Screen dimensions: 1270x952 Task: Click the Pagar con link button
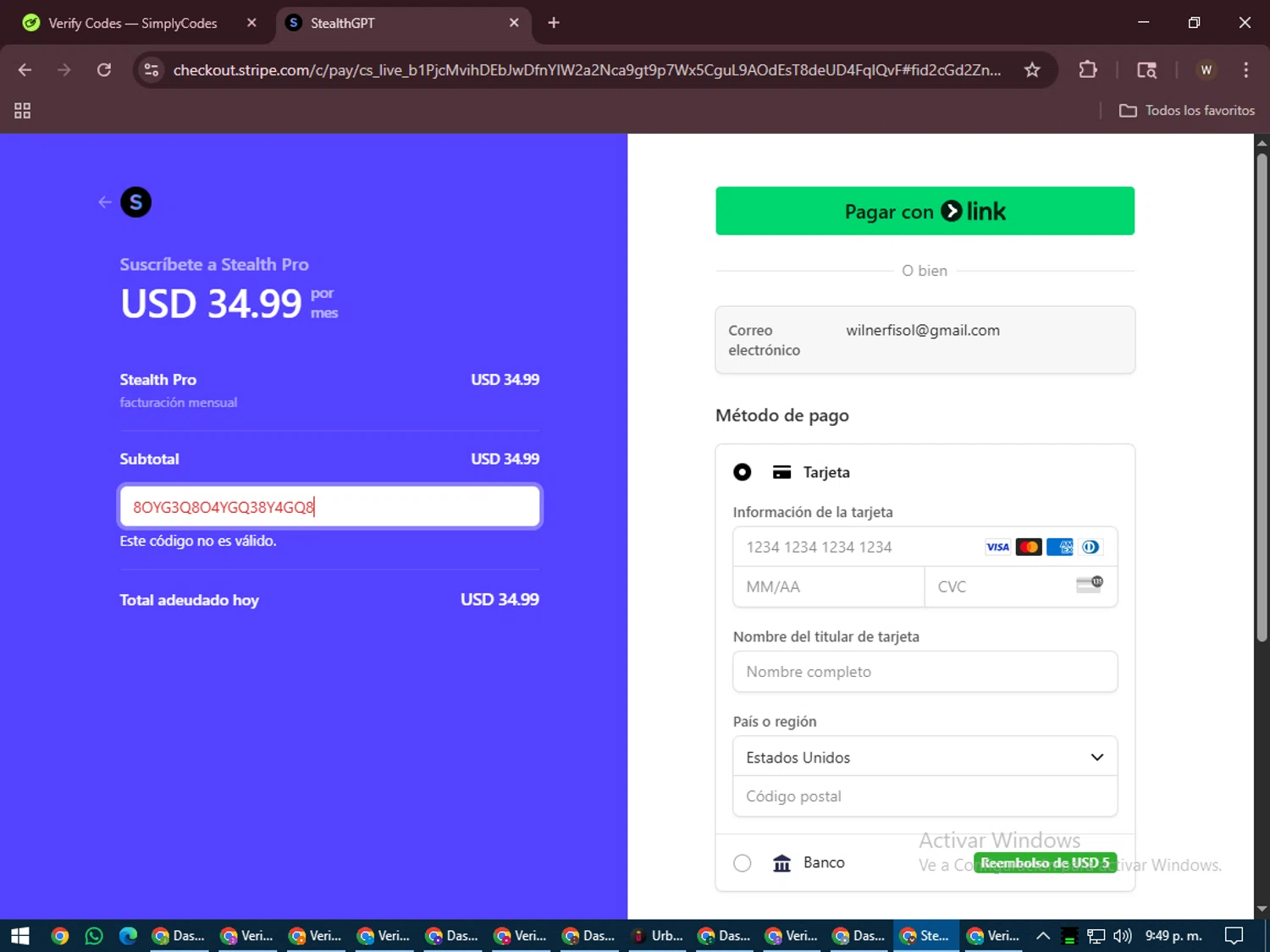(x=925, y=211)
